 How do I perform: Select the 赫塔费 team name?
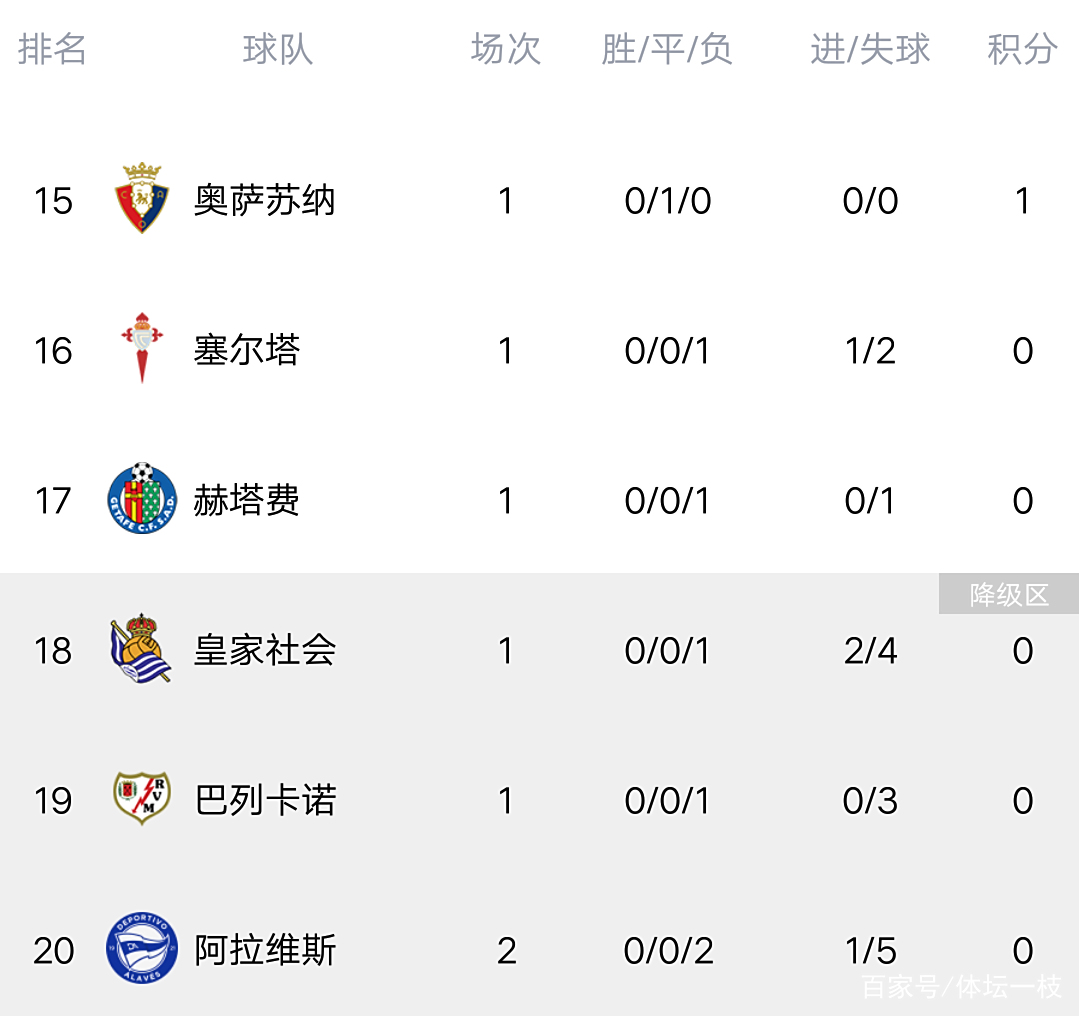[x=247, y=501]
